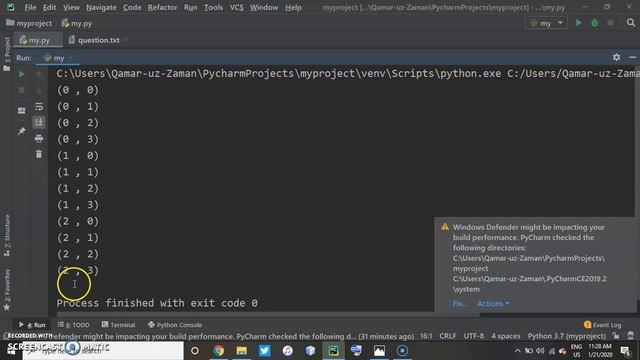This screenshot has width=640, height=360.
Task: Rerun 'my' from Run panel gutter
Action: pos(22,74)
